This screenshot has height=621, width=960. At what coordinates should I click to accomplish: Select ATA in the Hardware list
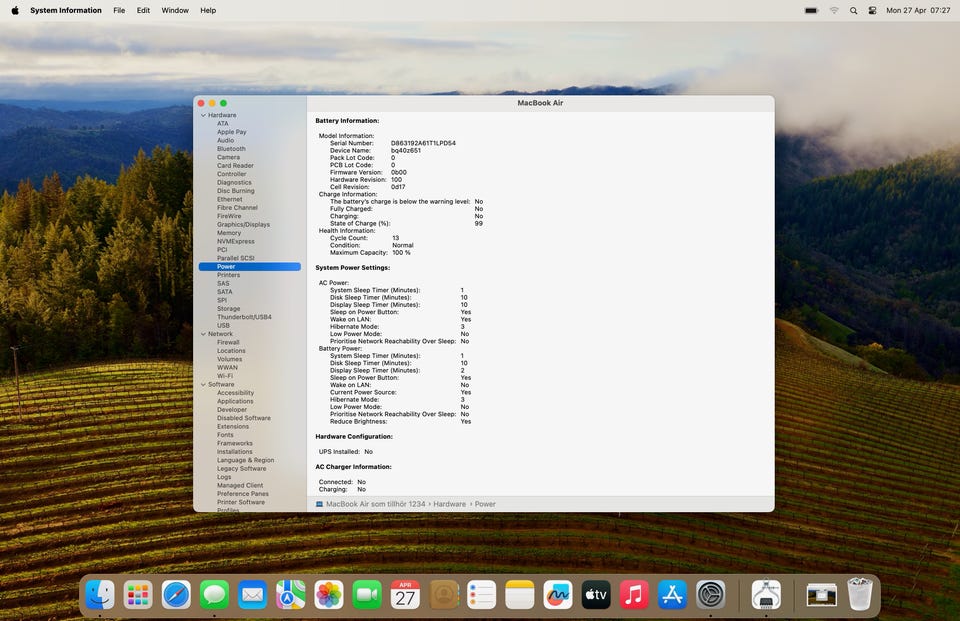tap(222, 124)
